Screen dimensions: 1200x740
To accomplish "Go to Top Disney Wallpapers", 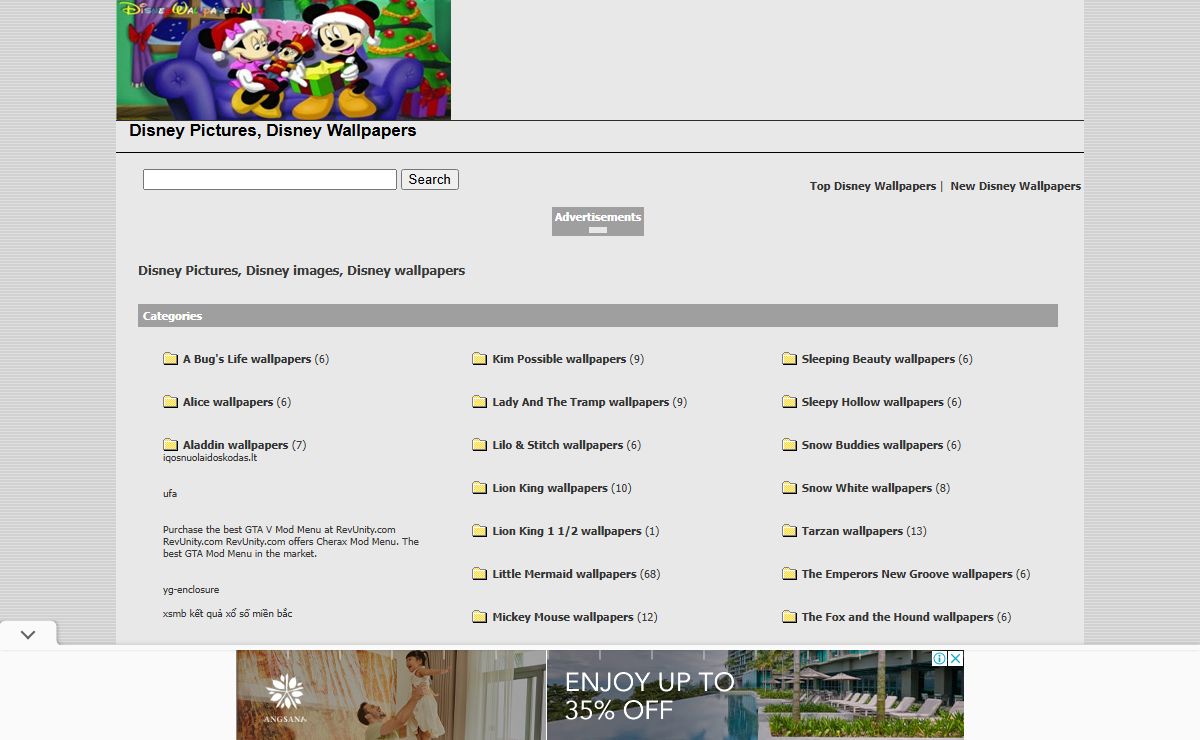I will pos(873,186).
